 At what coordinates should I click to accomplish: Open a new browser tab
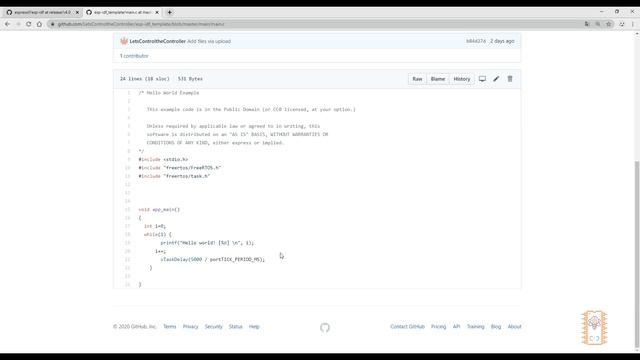pos(170,12)
